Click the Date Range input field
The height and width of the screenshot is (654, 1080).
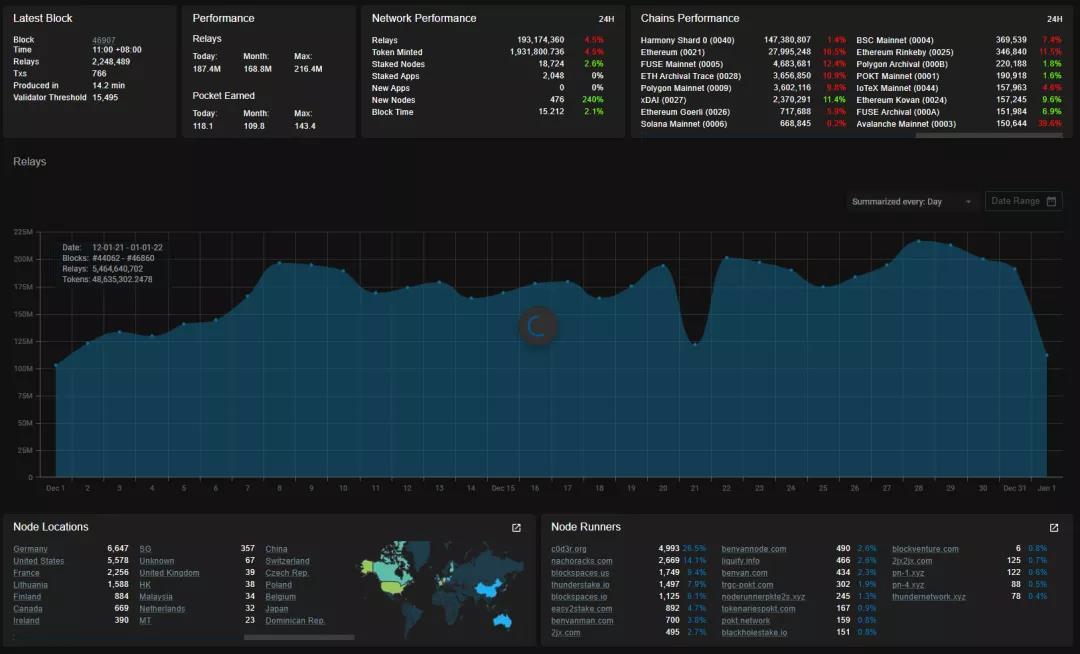(x=1015, y=201)
